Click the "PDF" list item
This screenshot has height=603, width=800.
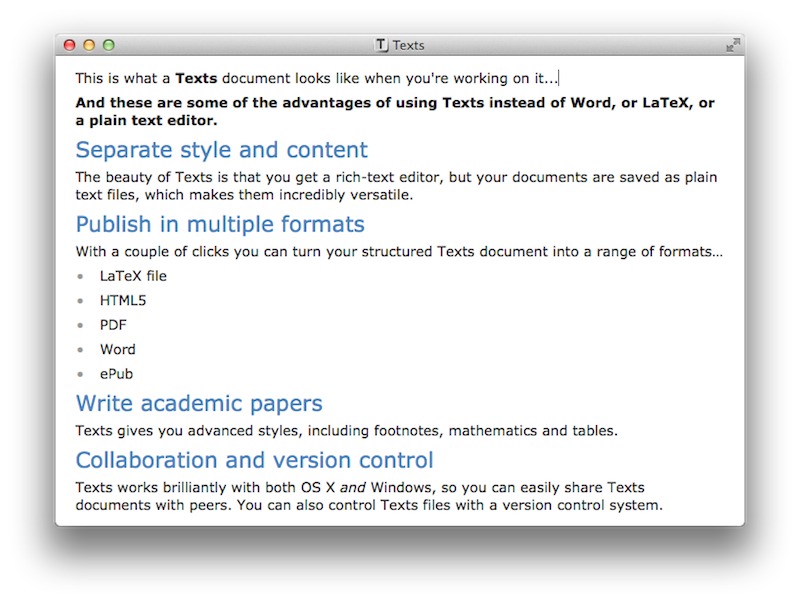click(x=113, y=325)
